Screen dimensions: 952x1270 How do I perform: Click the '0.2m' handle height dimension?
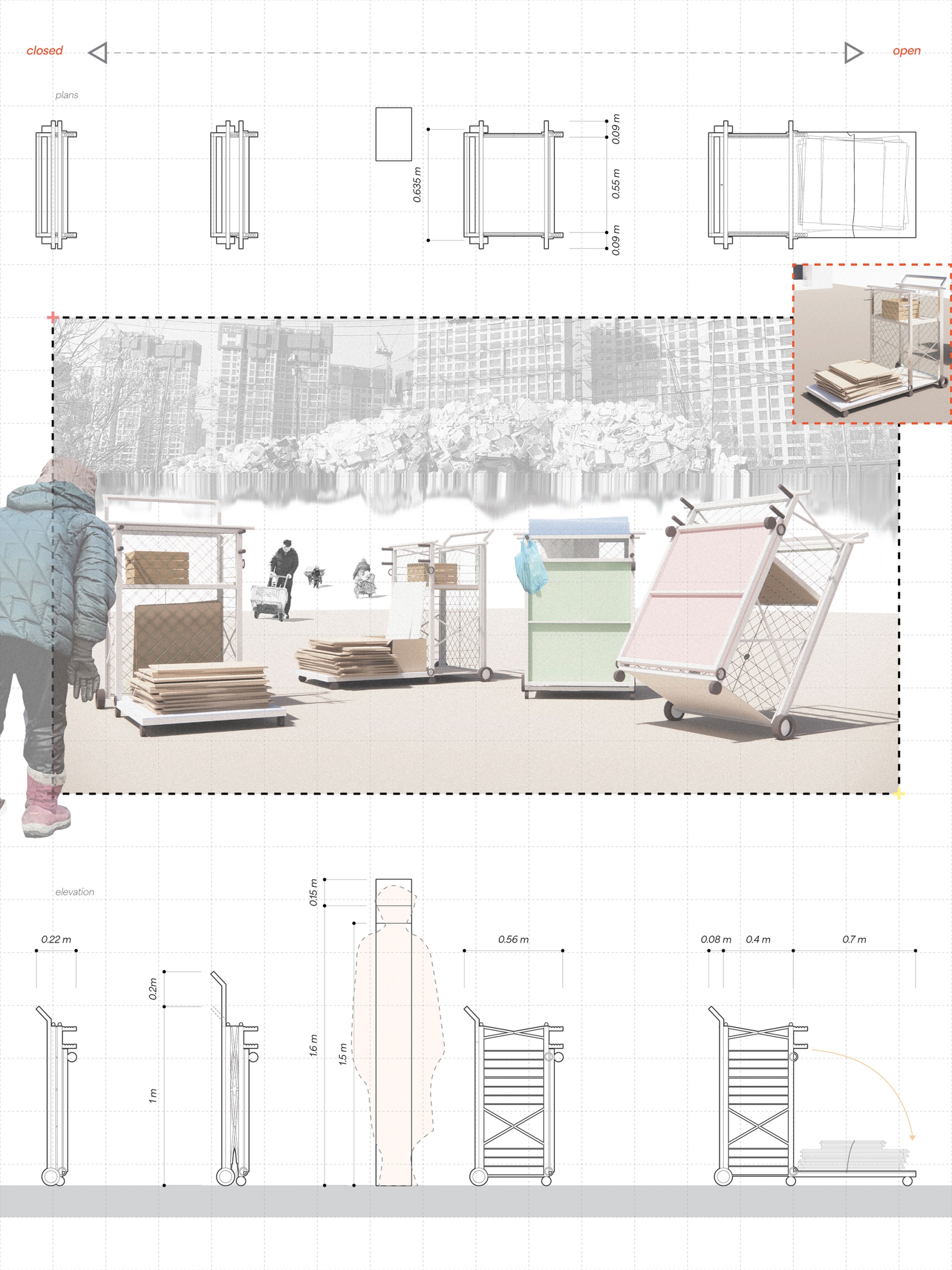153,989
